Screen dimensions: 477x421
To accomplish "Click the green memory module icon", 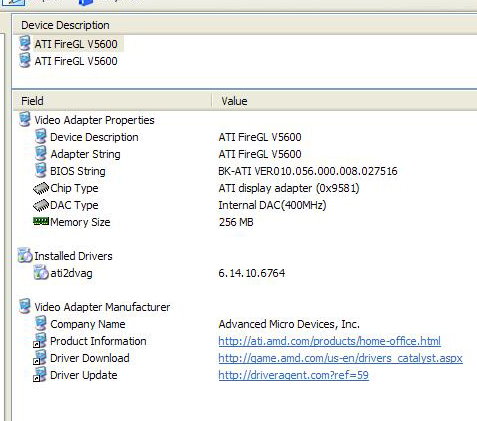I will (41, 221).
